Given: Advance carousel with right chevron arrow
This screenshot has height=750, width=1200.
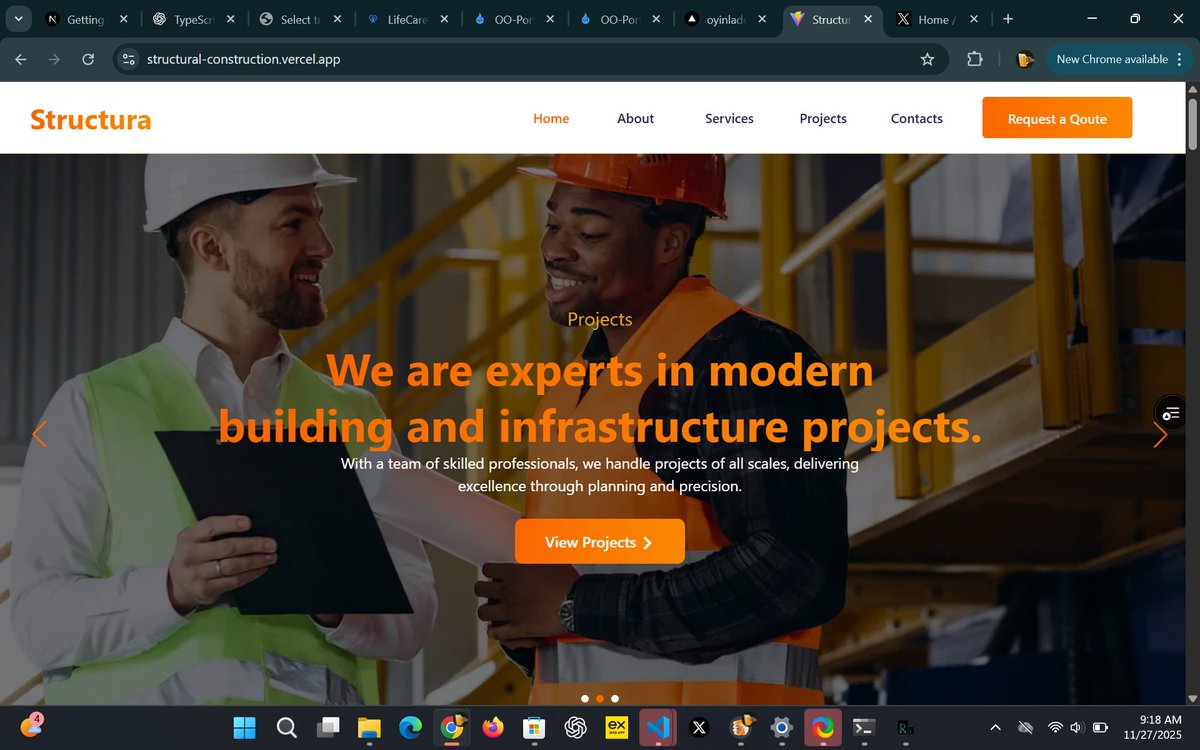Looking at the screenshot, I should click(1160, 434).
